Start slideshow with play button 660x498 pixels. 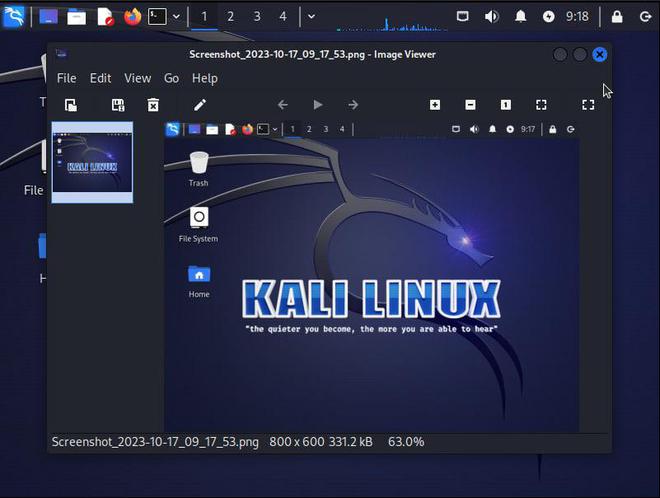pos(318,105)
